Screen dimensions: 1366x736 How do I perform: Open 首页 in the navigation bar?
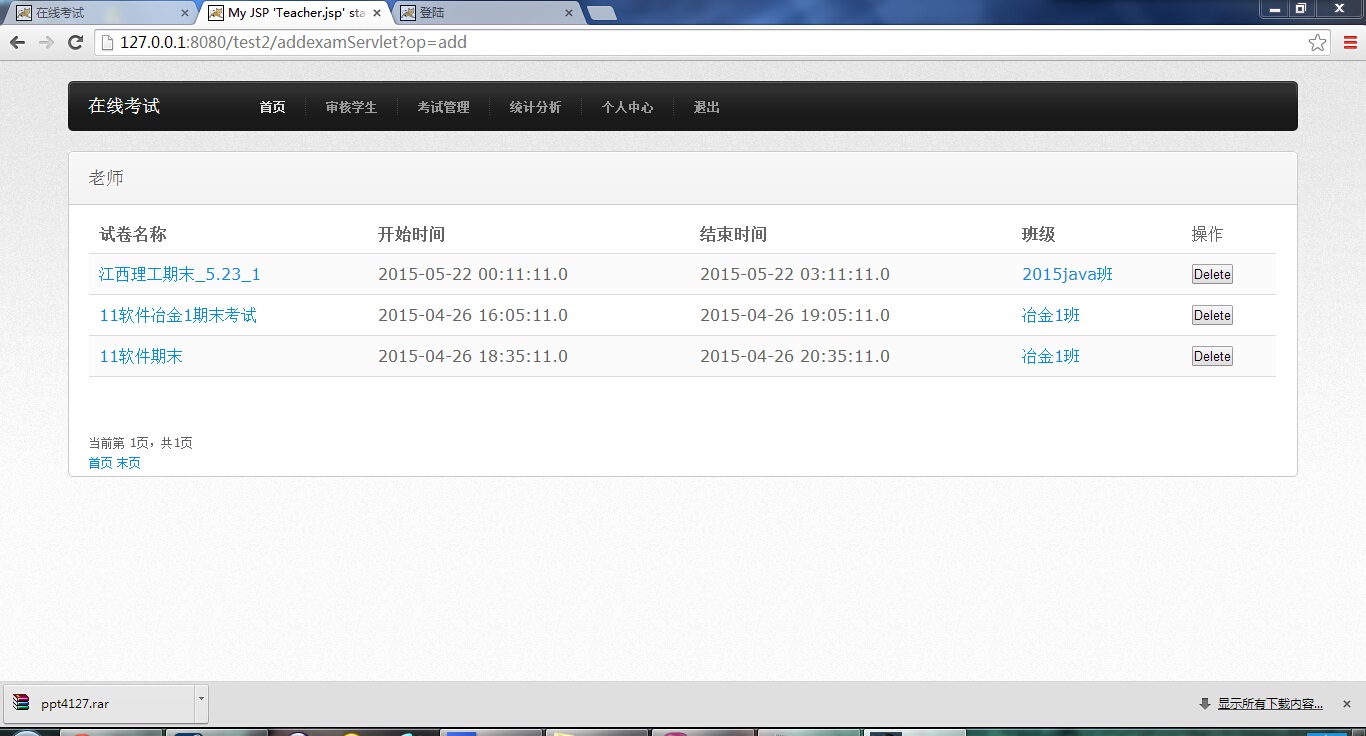[272, 107]
